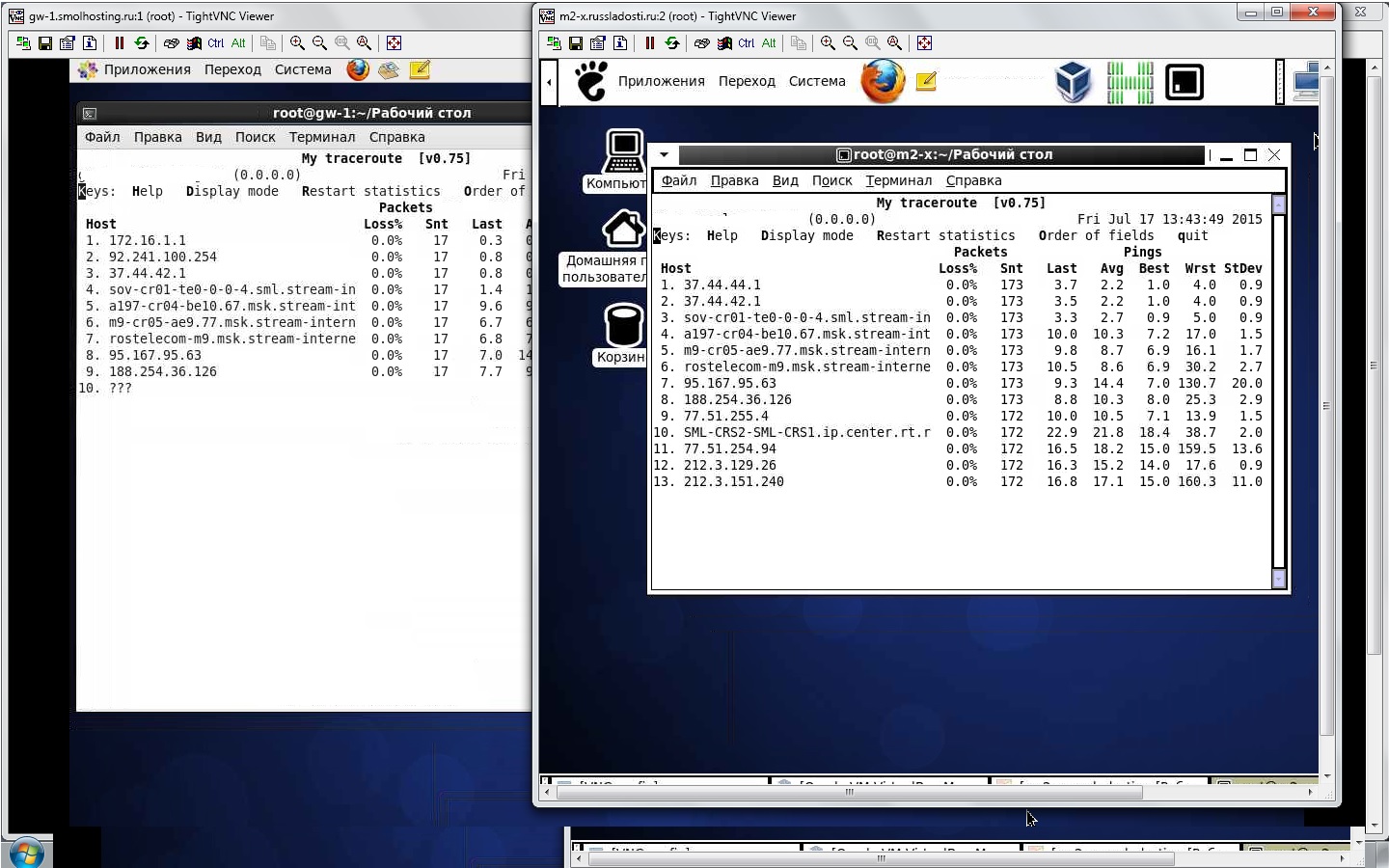Screen dimensions: 1389x868
Task: Open the Приложения menu on gw-1 desktop
Action: coord(148,69)
